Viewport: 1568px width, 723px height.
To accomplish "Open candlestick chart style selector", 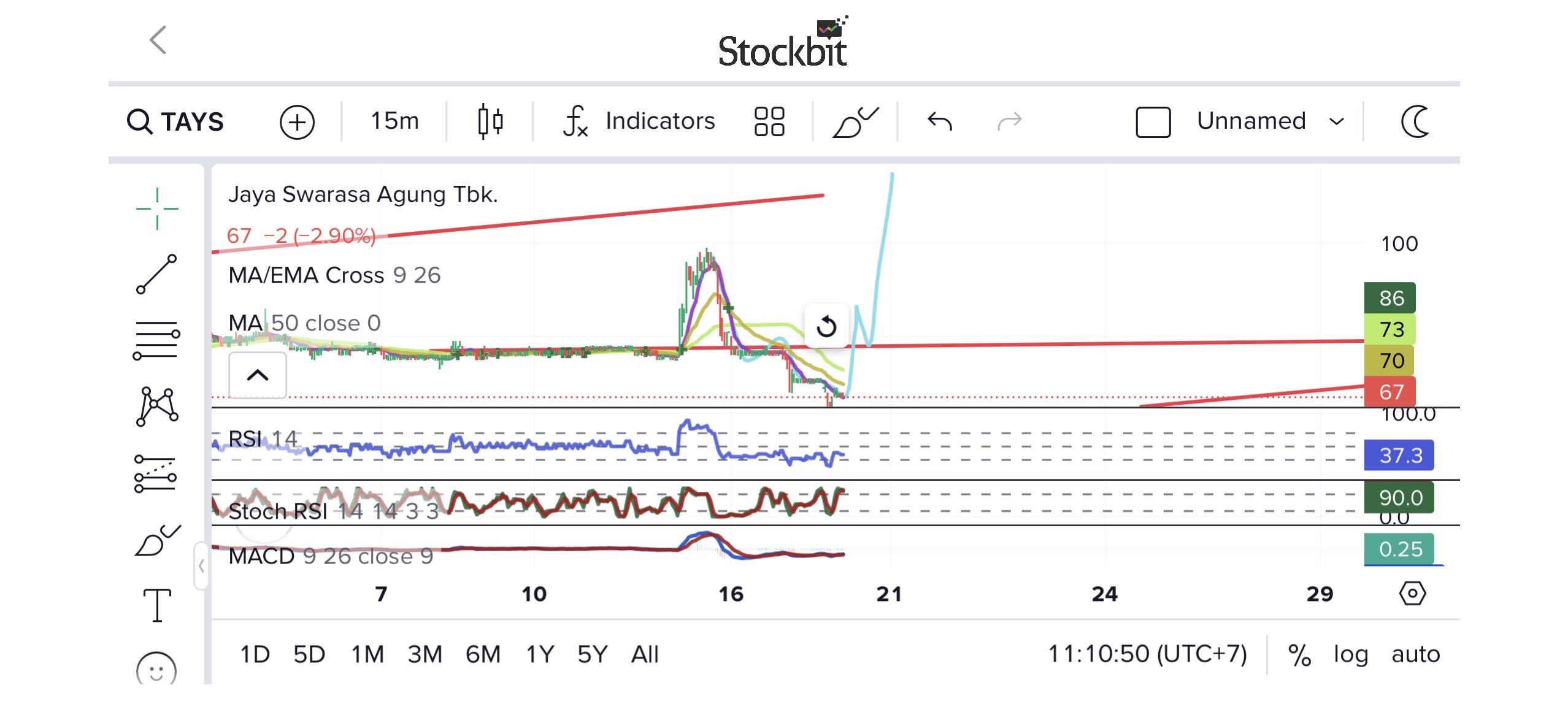I will 490,121.
